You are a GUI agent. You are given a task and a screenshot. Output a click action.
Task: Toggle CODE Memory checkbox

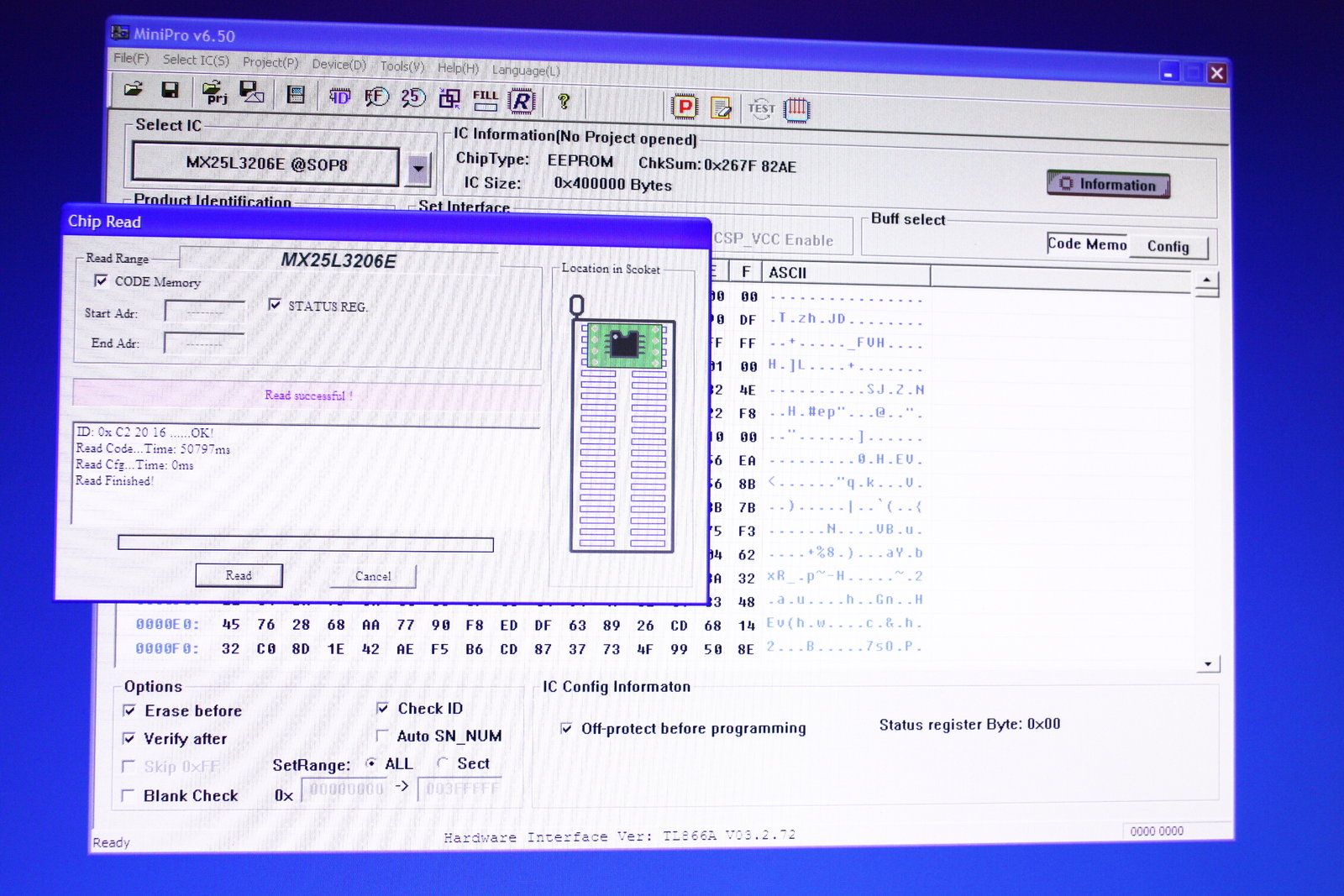pyautogui.click(x=101, y=280)
